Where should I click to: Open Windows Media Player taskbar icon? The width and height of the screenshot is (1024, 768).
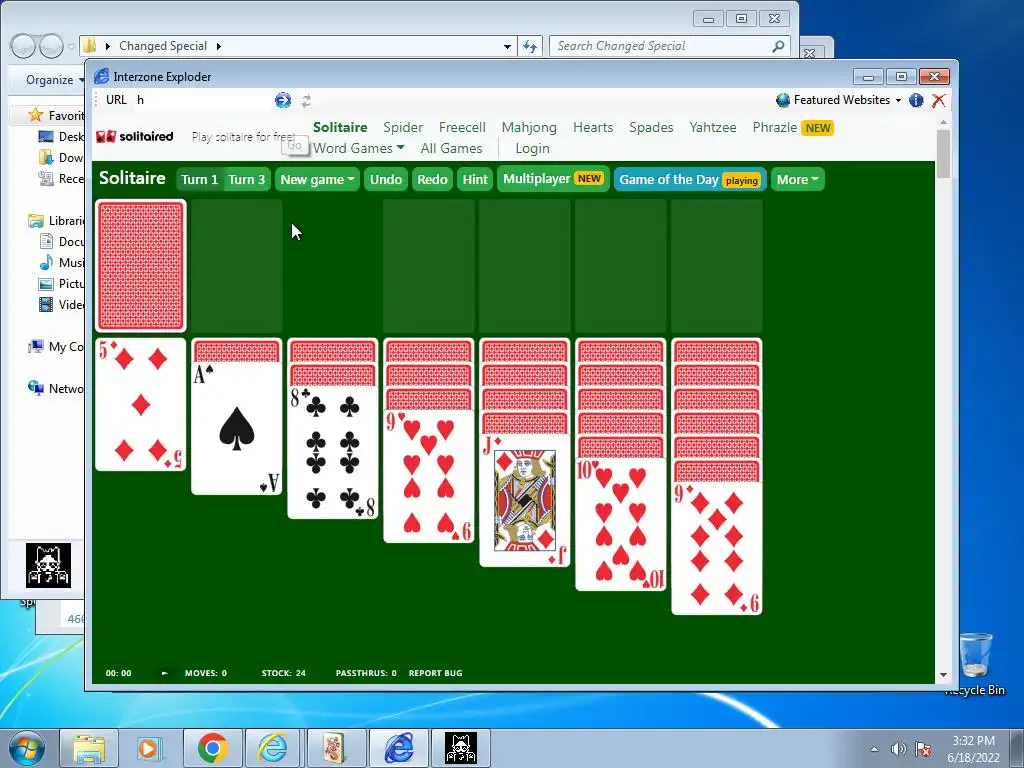pyautogui.click(x=148, y=748)
